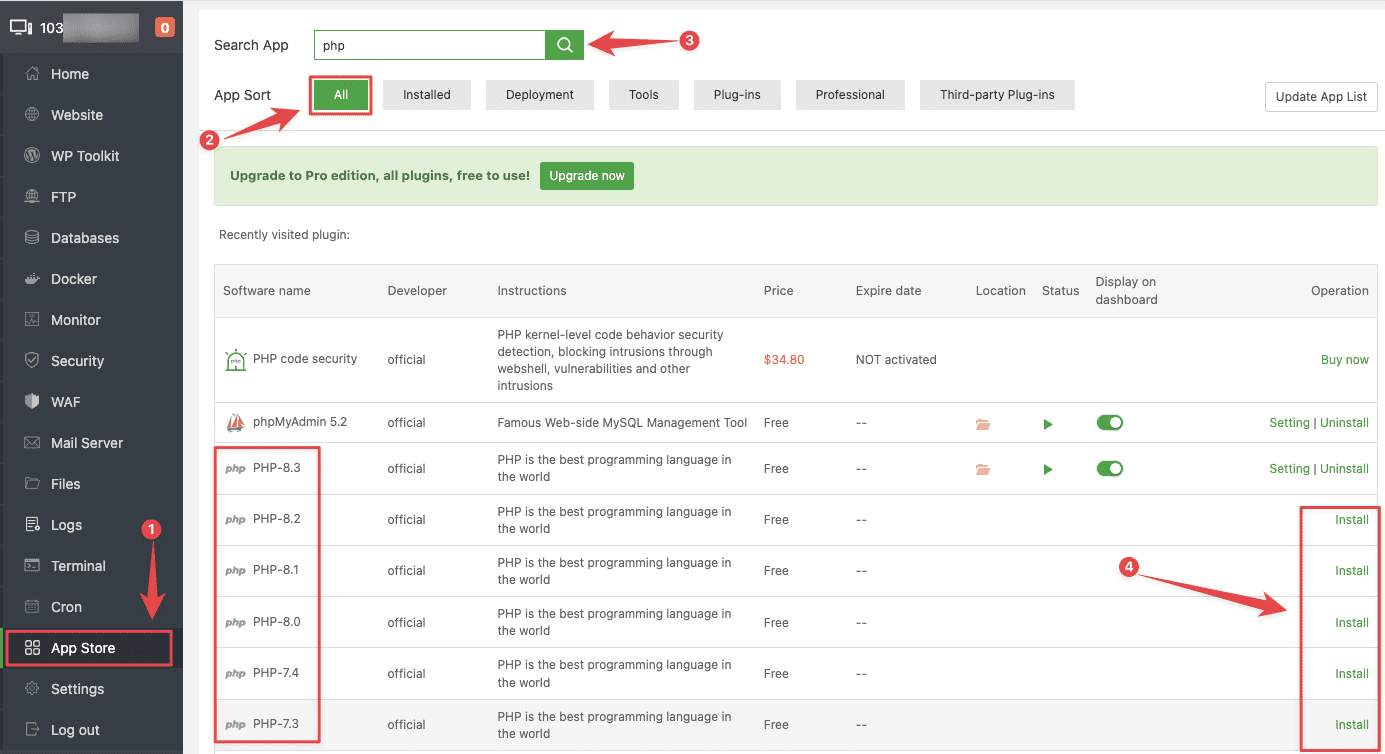Click the Settings gear icon in sidebar
The image size is (1385, 754).
32,689
